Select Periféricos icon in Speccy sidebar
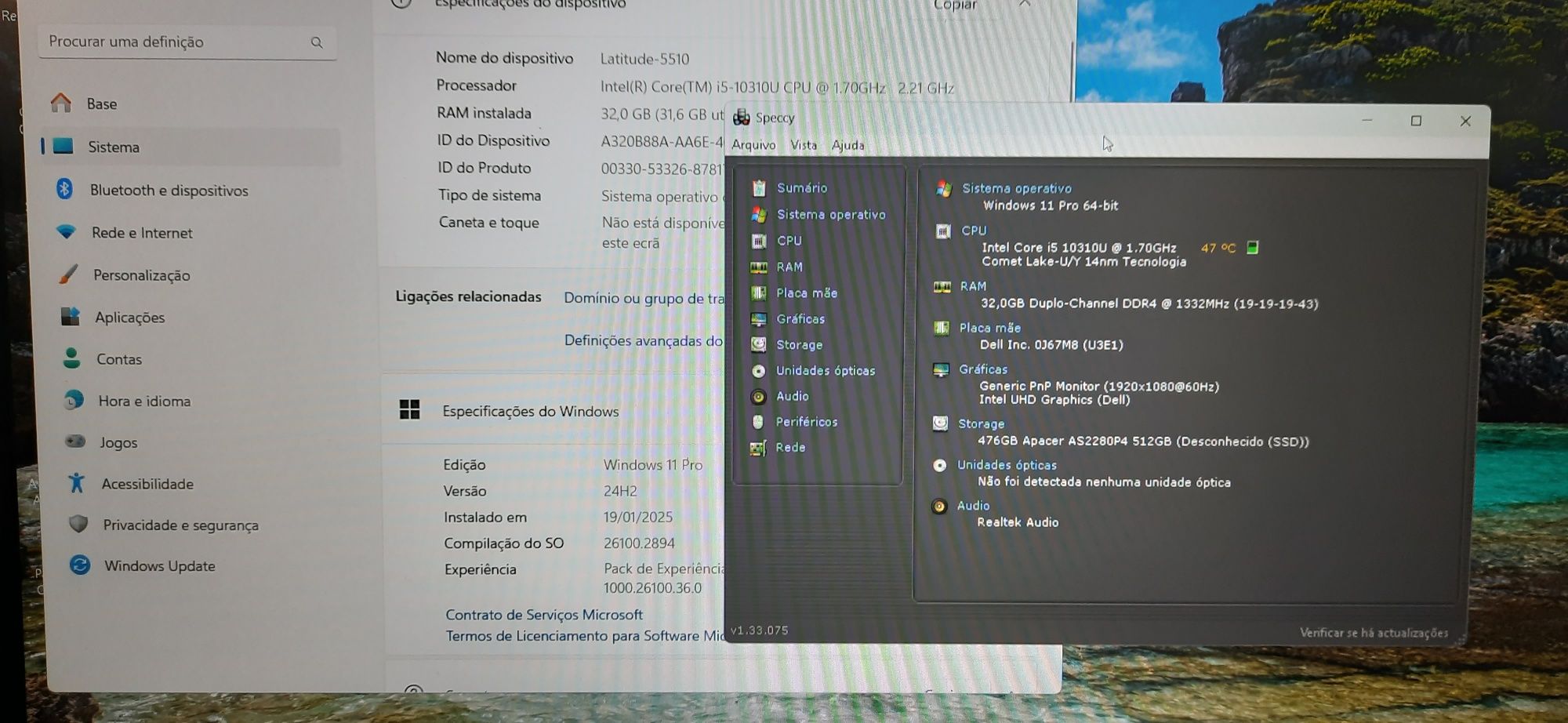The image size is (1568, 723). (x=757, y=422)
